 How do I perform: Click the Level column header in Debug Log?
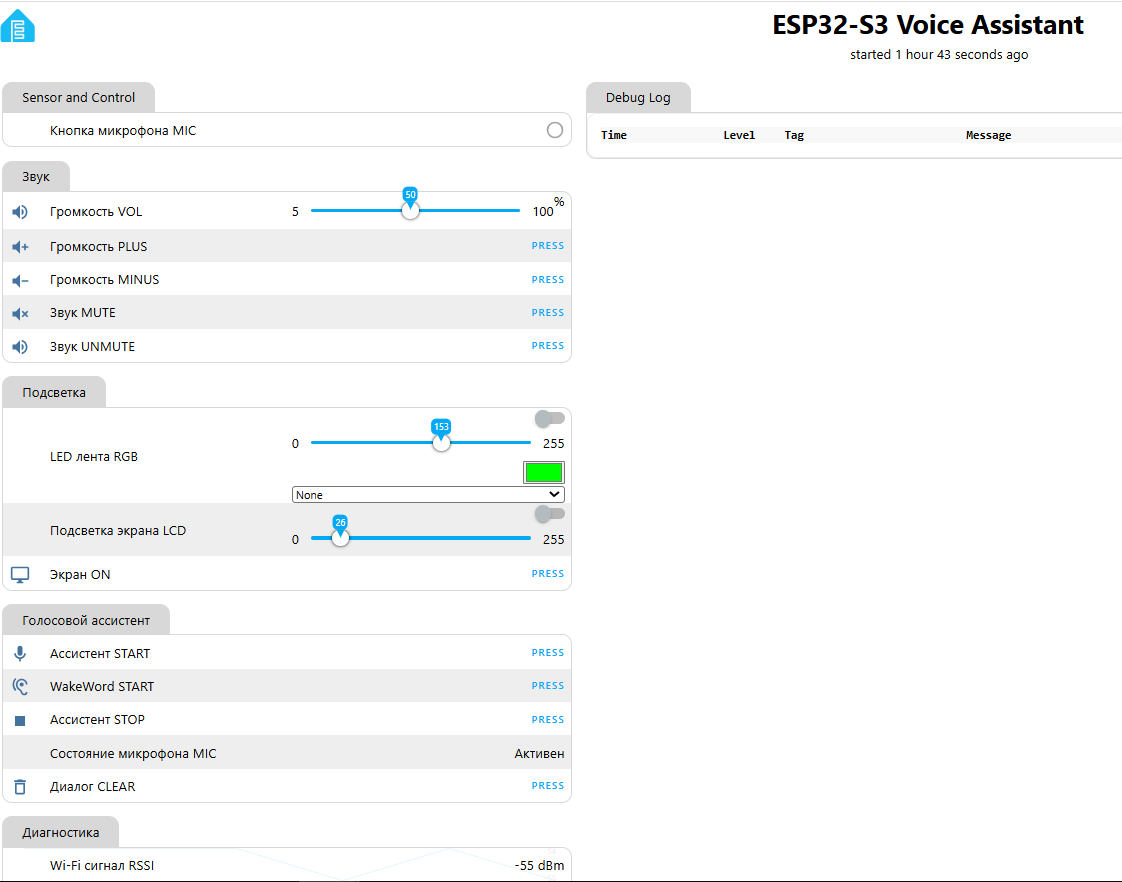(739, 135)
